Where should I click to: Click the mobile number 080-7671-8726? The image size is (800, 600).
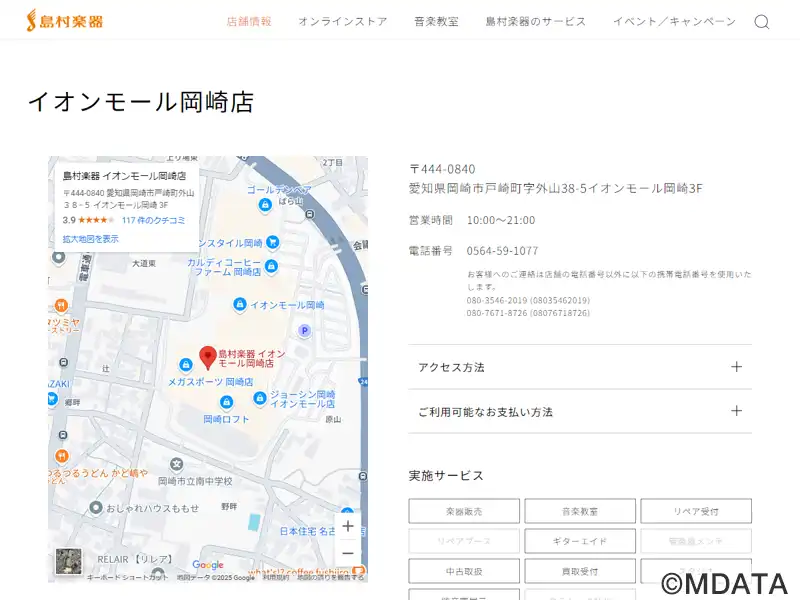(x=528, y=313)
